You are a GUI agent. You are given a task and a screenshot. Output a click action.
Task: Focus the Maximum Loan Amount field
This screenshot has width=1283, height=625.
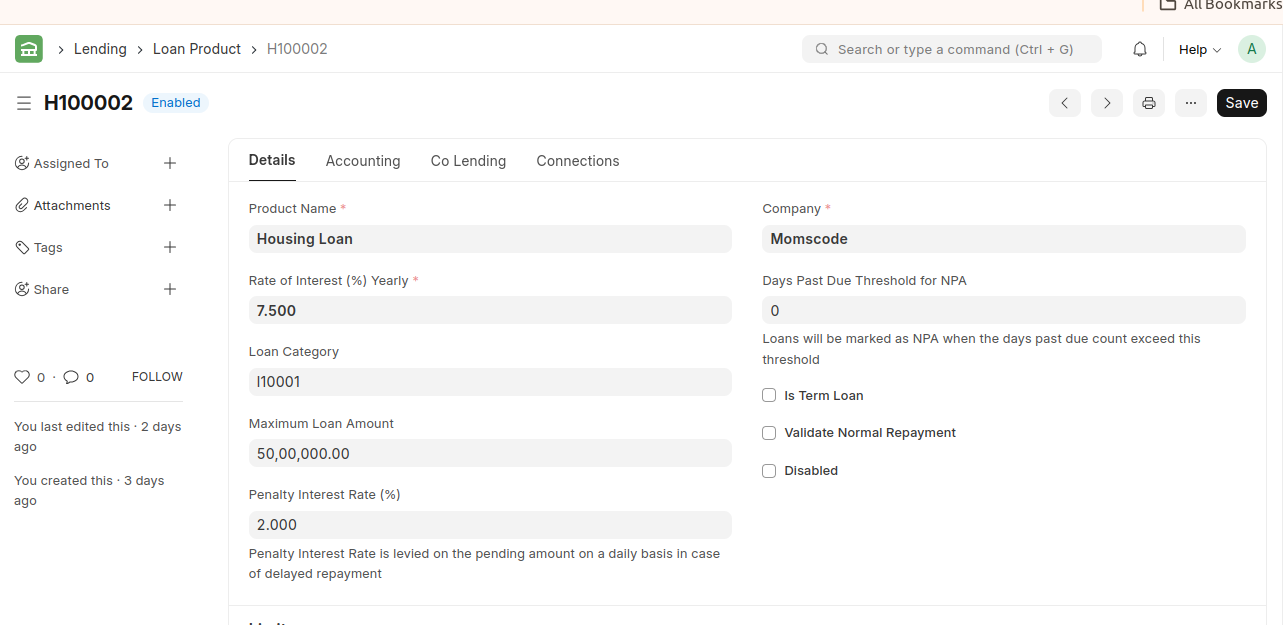(490, 453)
